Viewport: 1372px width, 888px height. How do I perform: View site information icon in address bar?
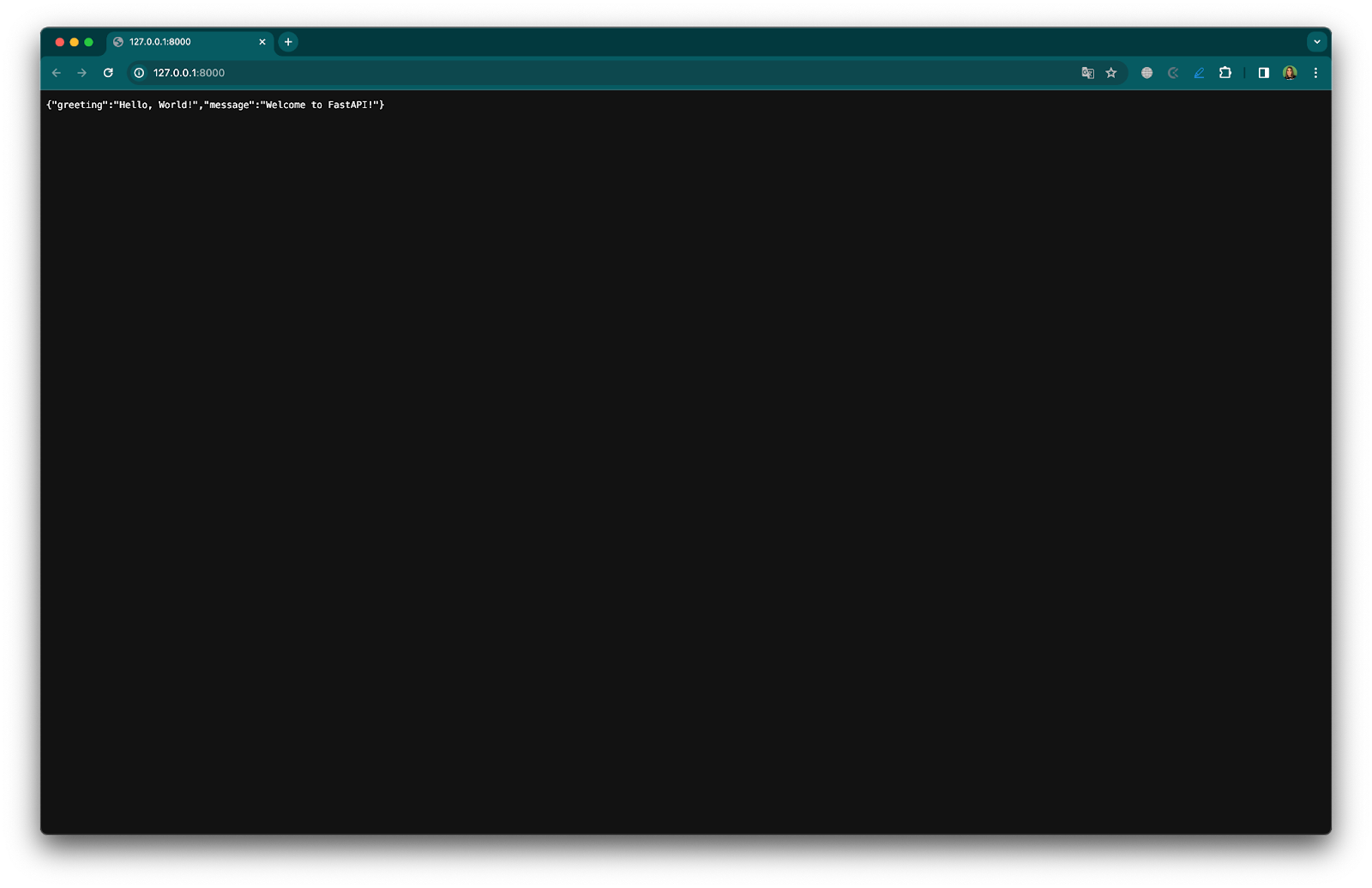[x=139, y=73]
